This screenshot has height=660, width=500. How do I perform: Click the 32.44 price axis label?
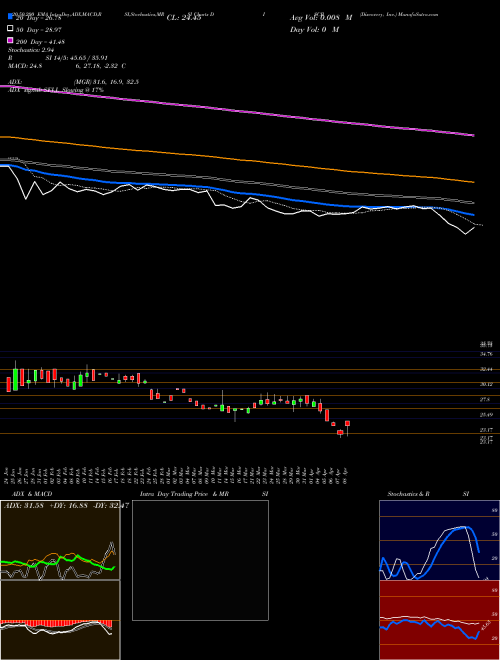[x=487, y=369]
